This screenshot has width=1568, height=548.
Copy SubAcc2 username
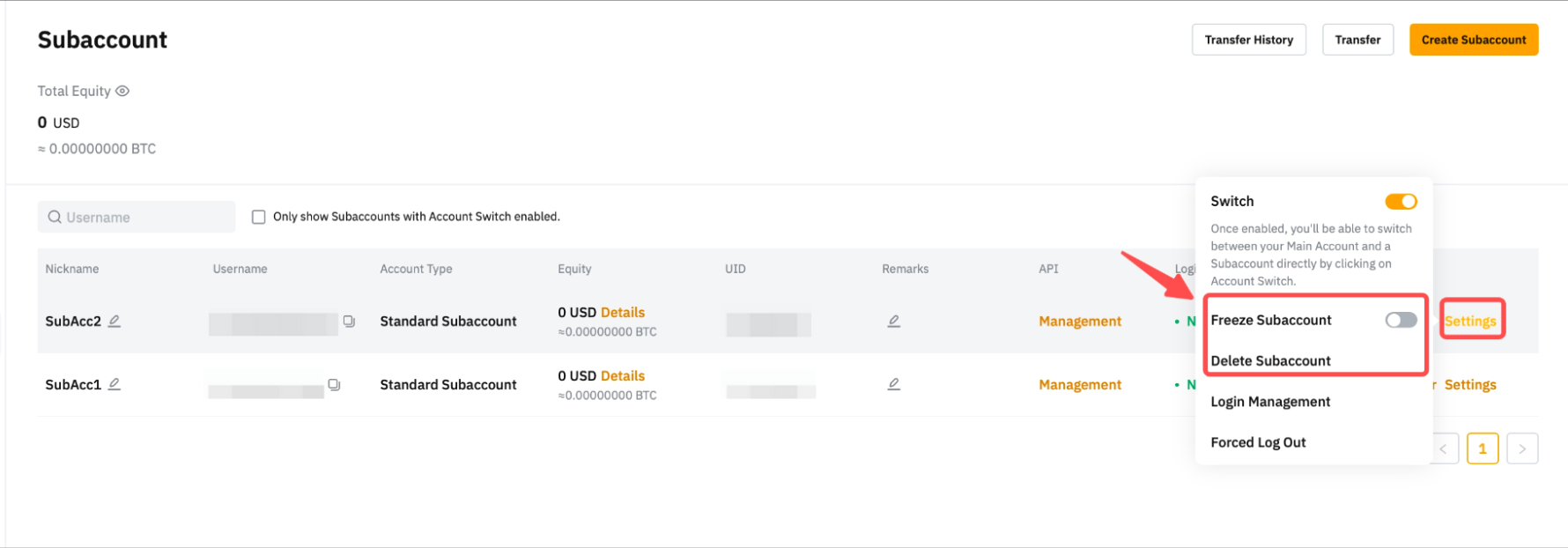point(349,322)
